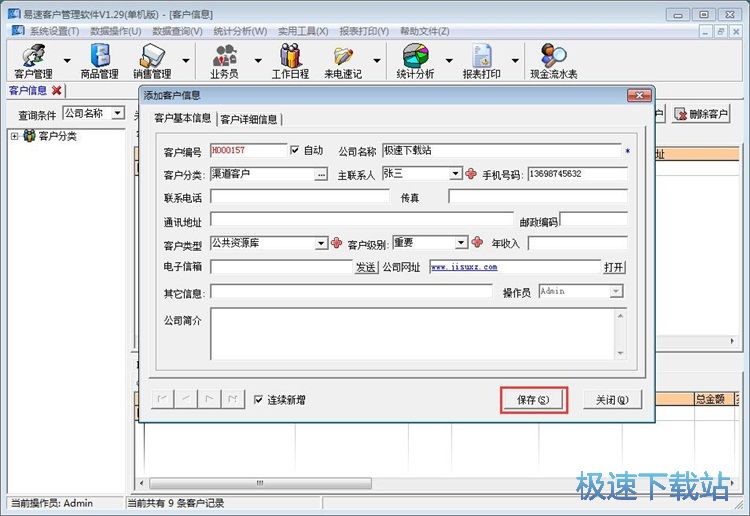The image size is (750, 516).
Task: Click the 通讯地址 input field
Action: pos(362,220)
